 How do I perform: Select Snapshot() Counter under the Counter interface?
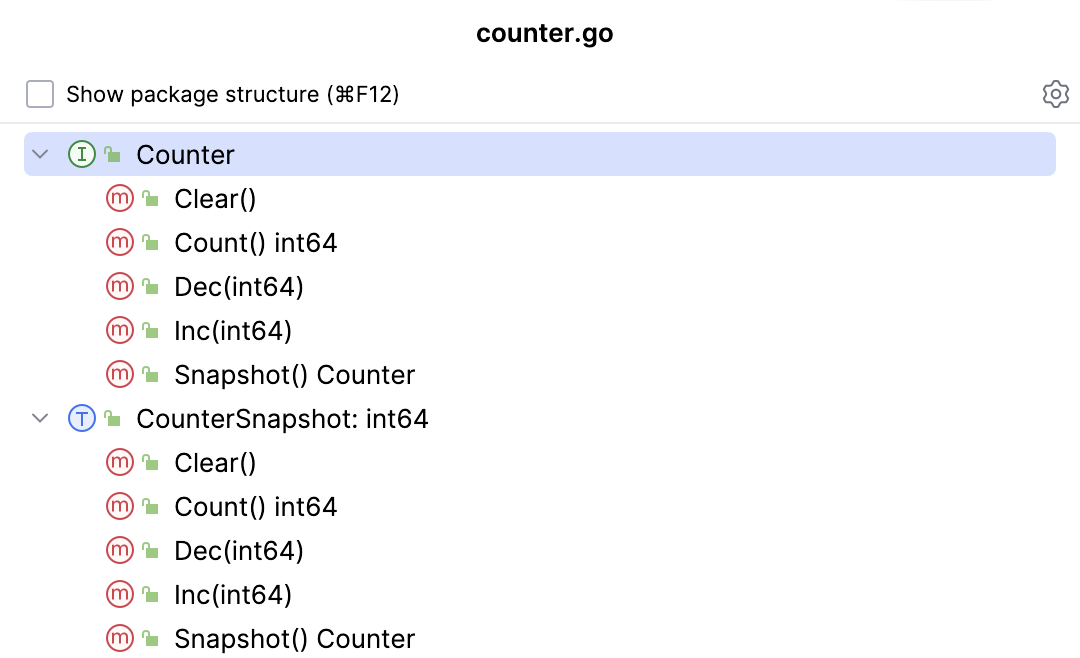coord(294,375)
